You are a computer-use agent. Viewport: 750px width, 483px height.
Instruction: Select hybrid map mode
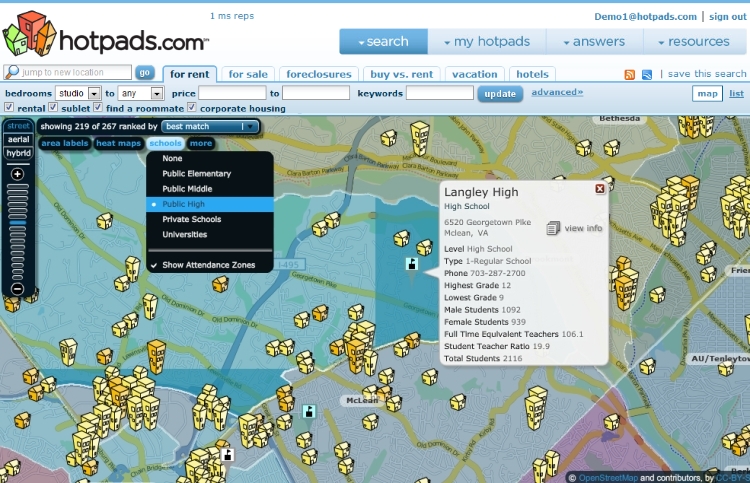[18, 153]
